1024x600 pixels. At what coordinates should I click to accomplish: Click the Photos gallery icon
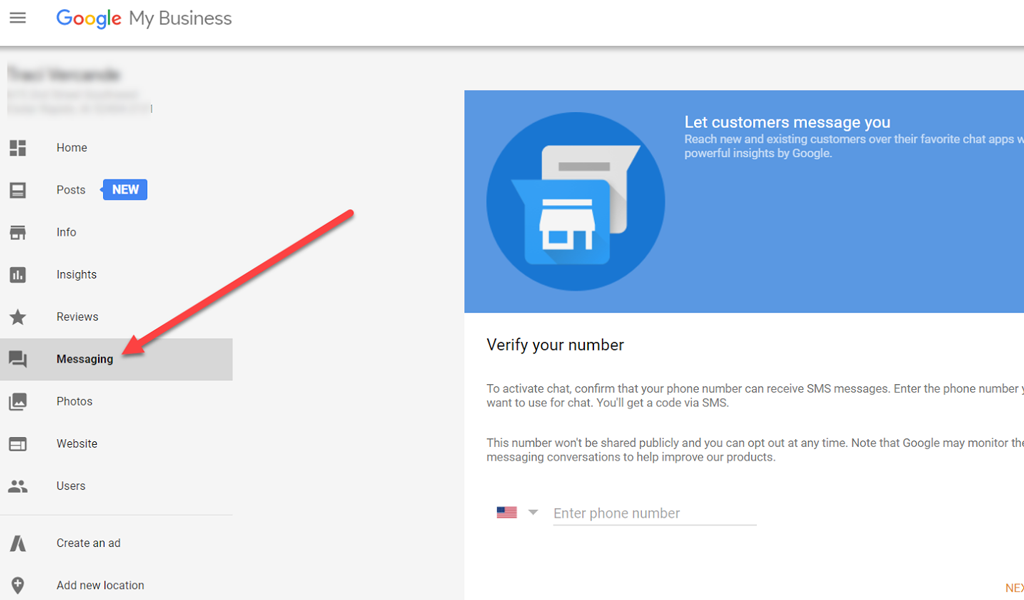coord(18,402)
